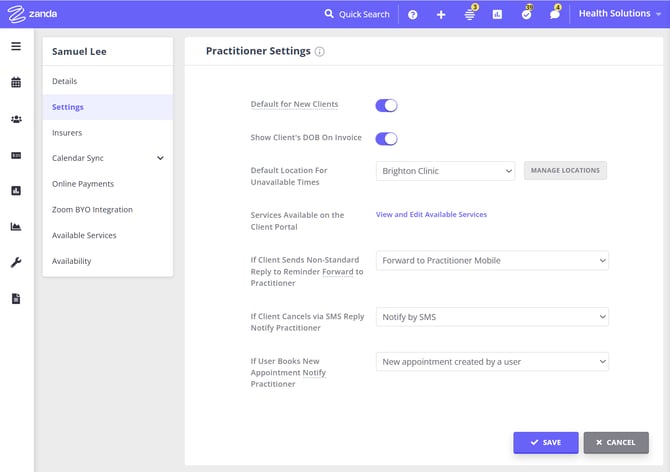Toggle Default for New Clients switch
This screenshot has height=472, width=670.
point(386,105)
